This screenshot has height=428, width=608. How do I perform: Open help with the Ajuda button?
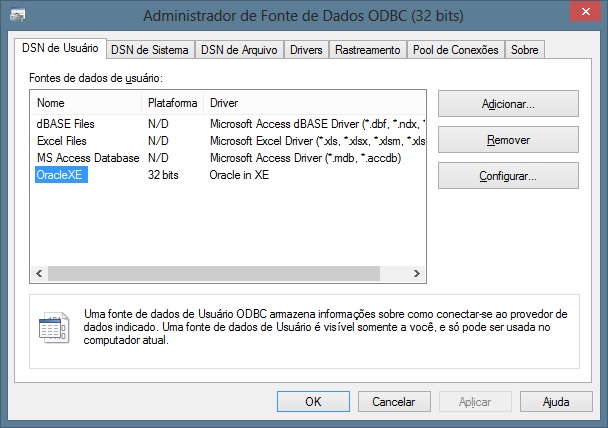pyautogui.click(x=555, y=401)
